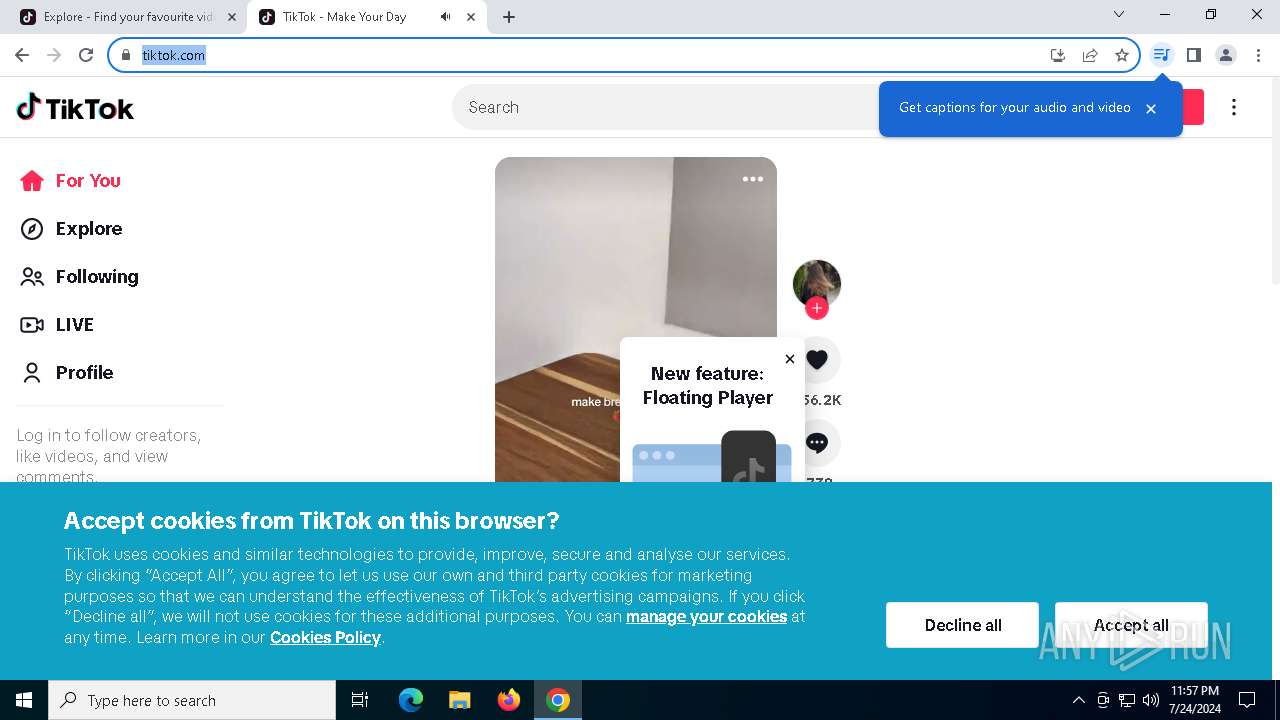
Task: Open Chrome from taskbar
Action: pos(558,700)
